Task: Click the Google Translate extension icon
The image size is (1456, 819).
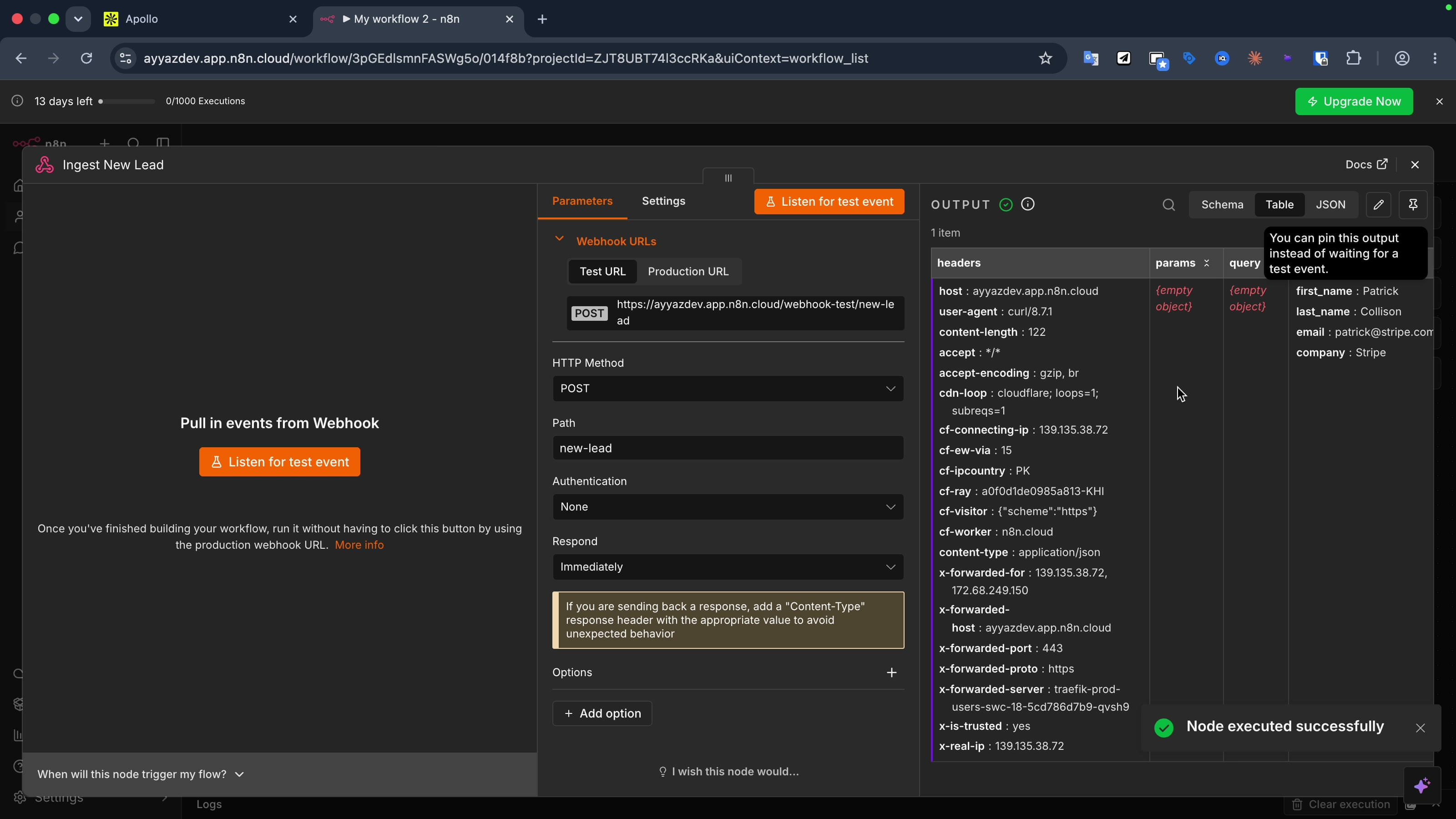Action: 1090,58
